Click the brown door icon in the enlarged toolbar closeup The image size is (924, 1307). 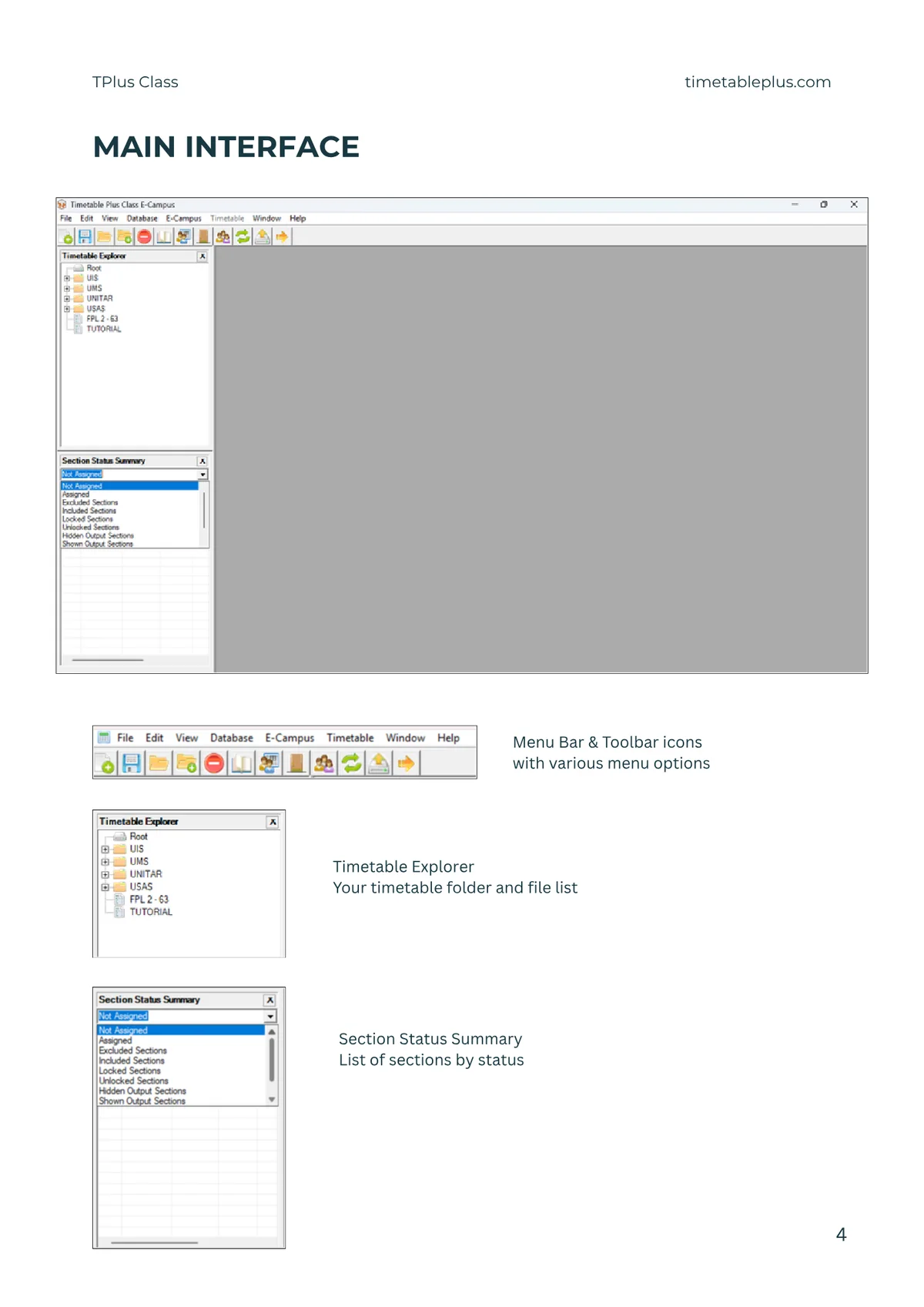(x=296, y=763)
